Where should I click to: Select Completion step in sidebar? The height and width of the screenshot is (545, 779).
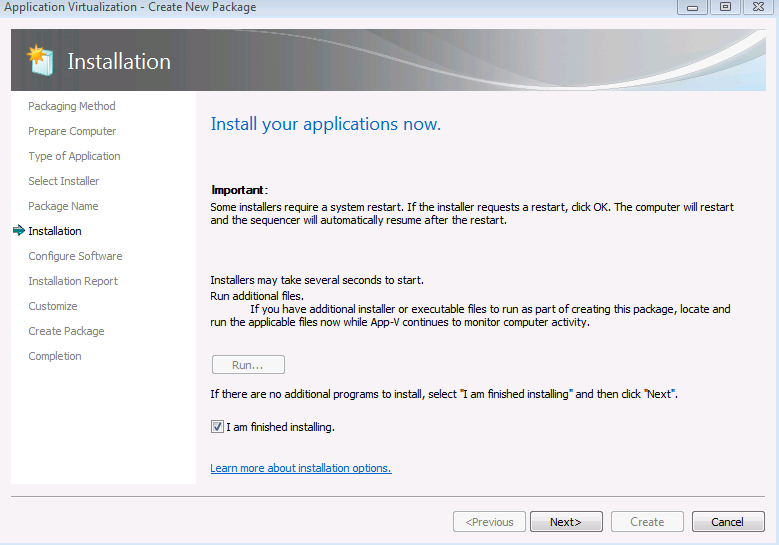55,356
